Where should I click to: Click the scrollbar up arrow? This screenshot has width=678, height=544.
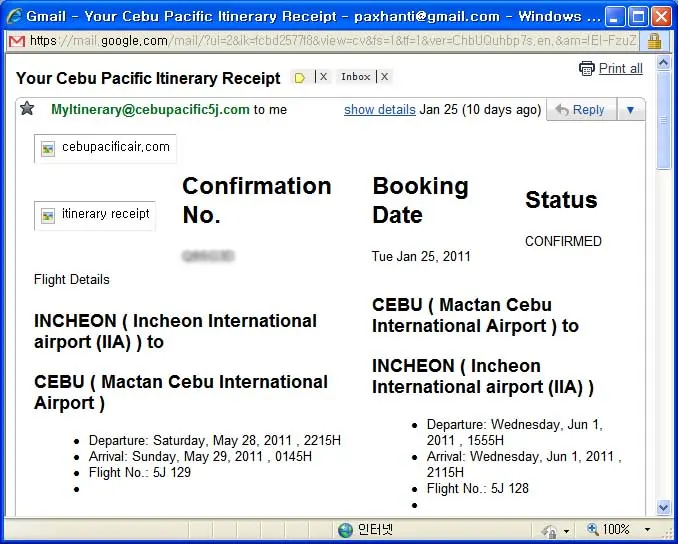(x=663, y=63)
